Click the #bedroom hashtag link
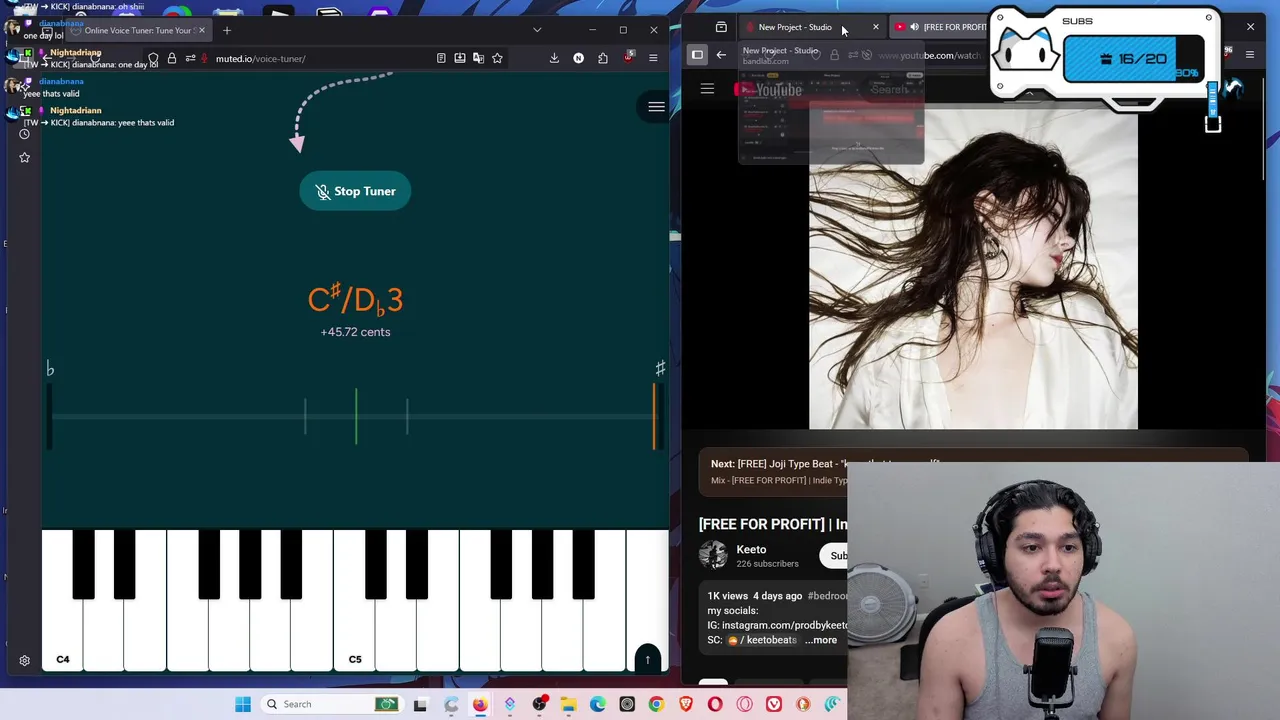This screenshot has width=1280, height=720. click(827, 596)
